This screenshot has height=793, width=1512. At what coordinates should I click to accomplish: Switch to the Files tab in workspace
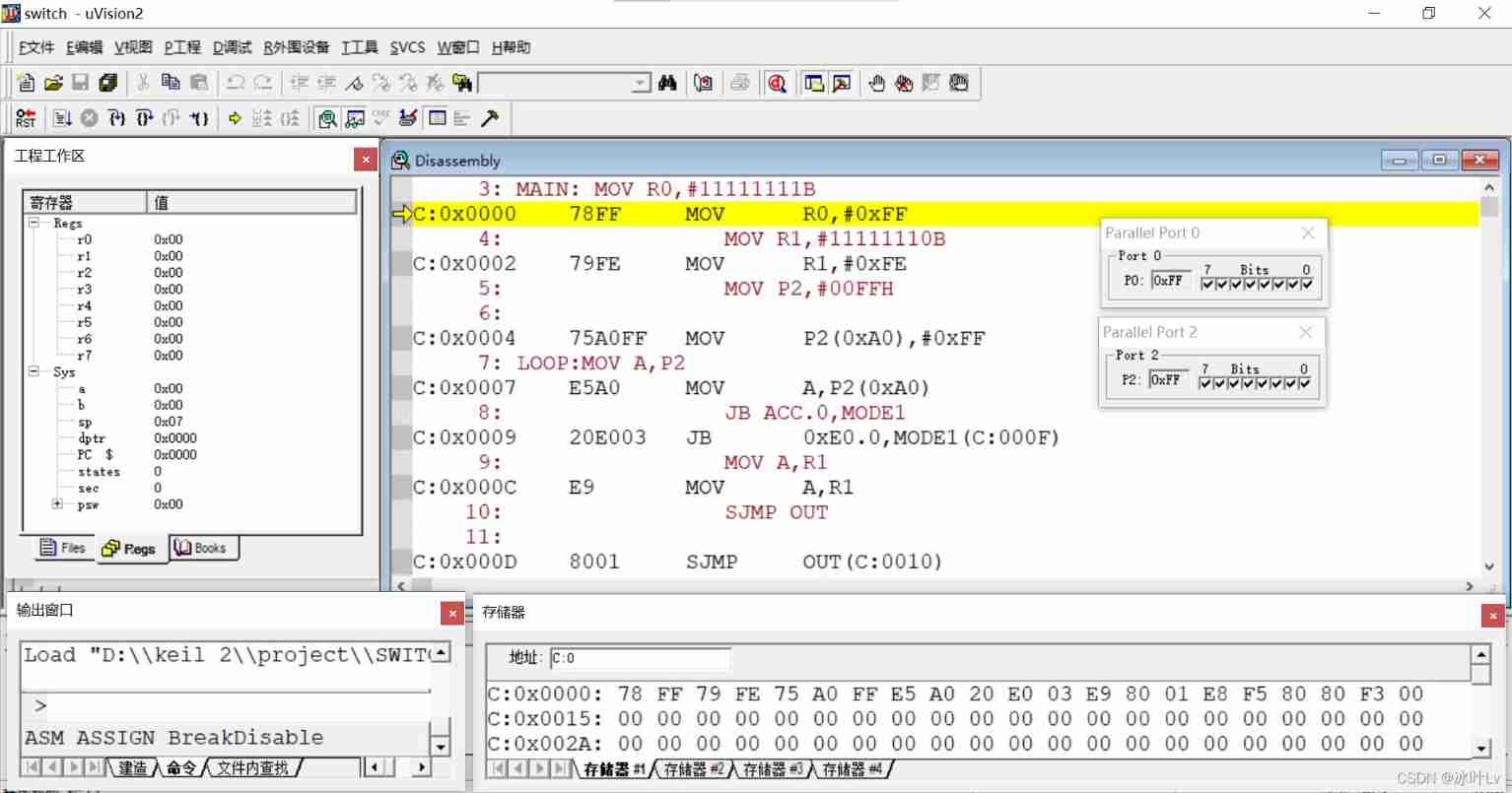click(63, 549)
